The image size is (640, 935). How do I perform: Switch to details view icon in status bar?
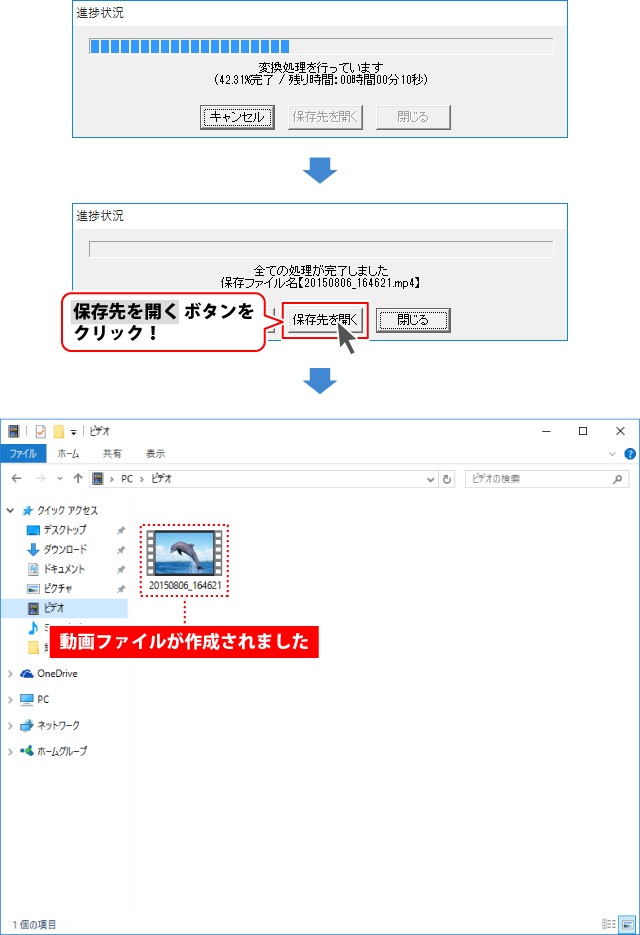[609, 924]
